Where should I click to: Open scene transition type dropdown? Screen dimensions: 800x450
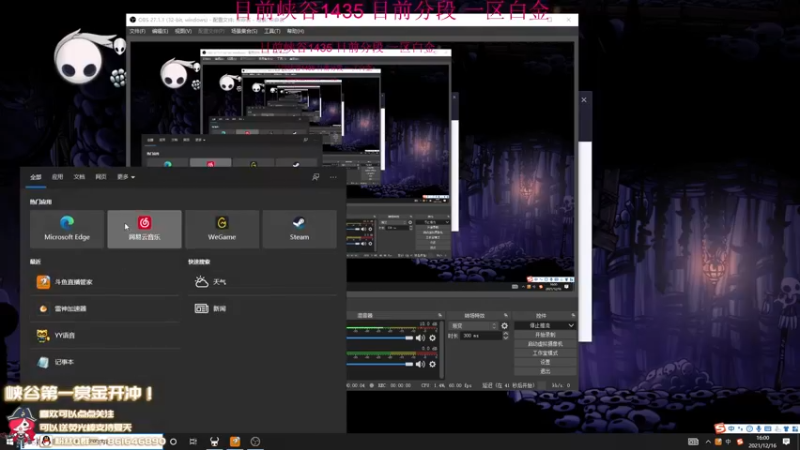point(473,326)
